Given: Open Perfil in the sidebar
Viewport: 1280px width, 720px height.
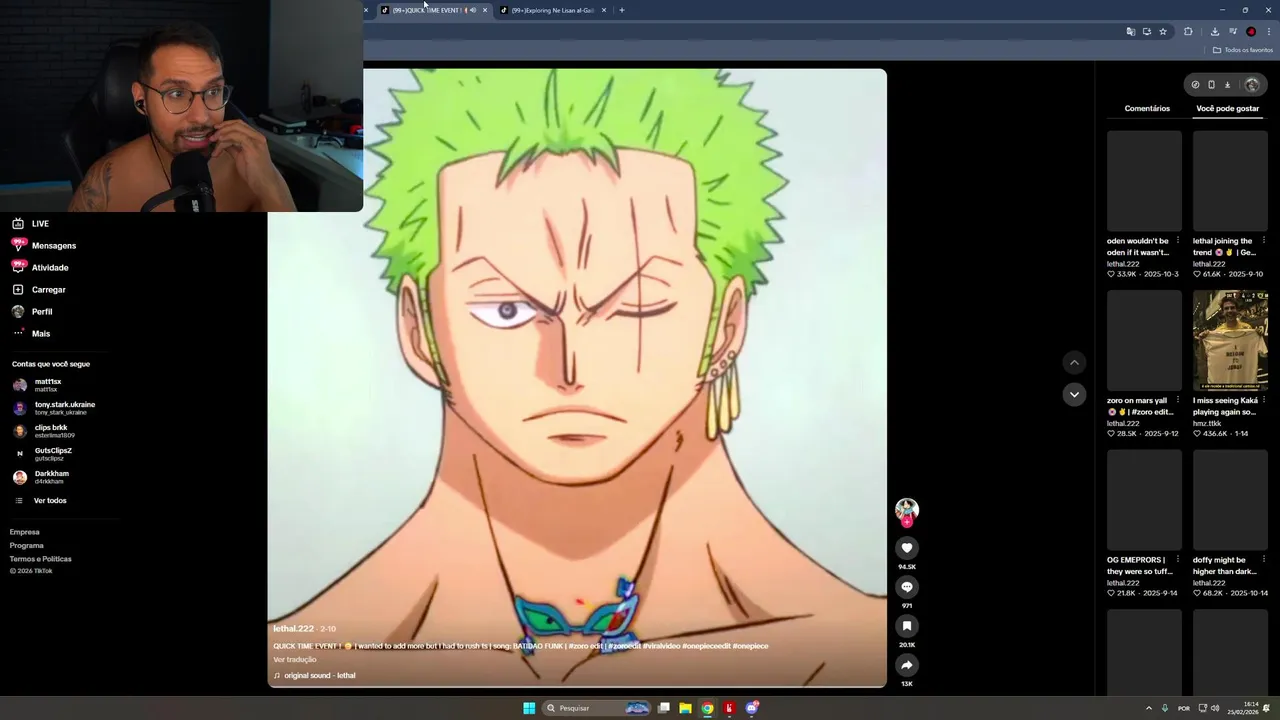Looking at the screenshot, I should (x=32, y=312).
